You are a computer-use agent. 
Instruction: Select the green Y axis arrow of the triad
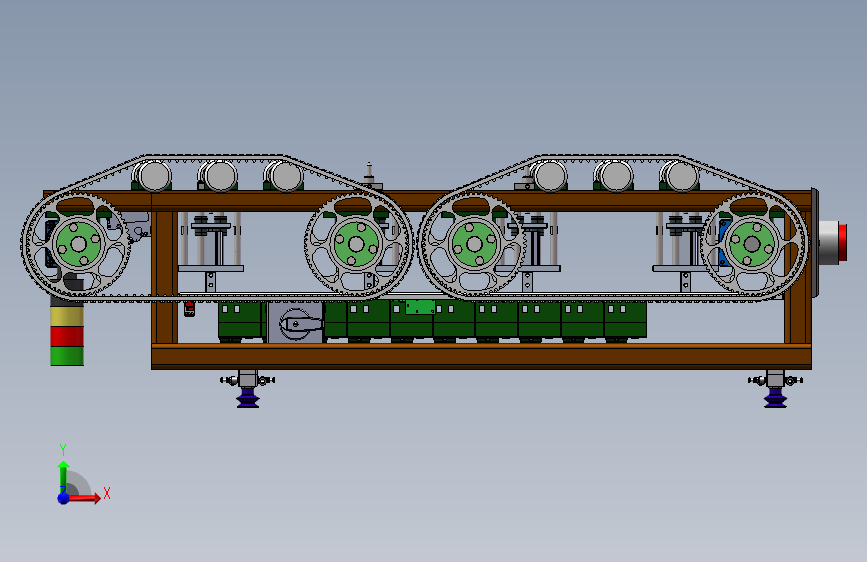click(63, 476)
